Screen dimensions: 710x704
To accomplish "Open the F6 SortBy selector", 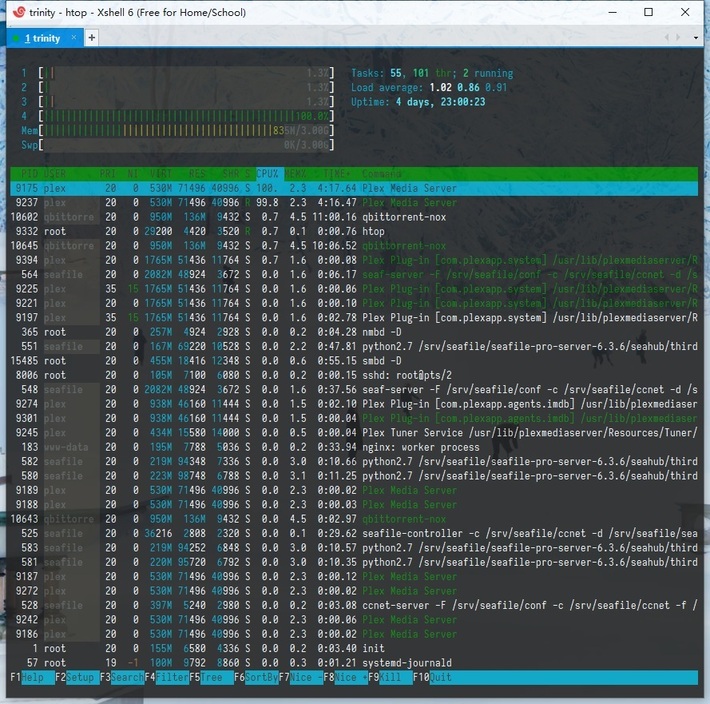I will pos(259,677).
